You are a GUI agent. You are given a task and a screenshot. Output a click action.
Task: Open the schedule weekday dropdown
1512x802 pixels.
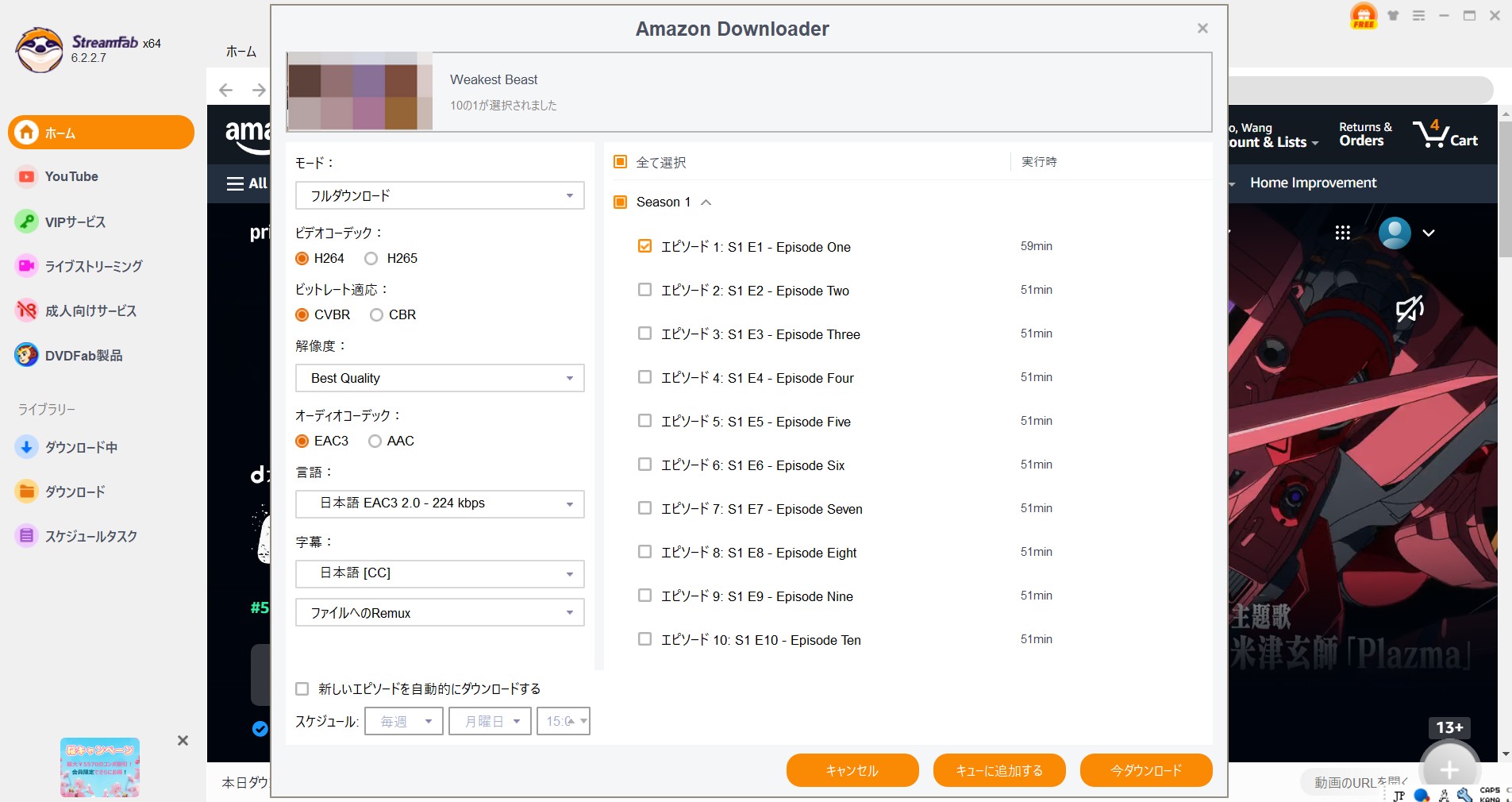(x=490, y=721)
